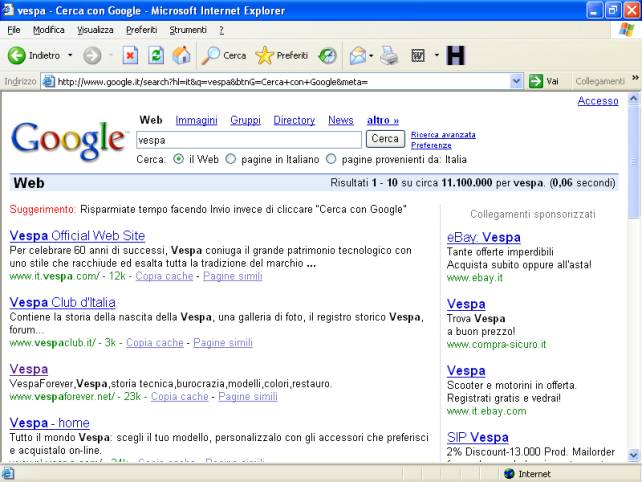Open the Mail icon dropdown arrow

[x=371, y=55]
